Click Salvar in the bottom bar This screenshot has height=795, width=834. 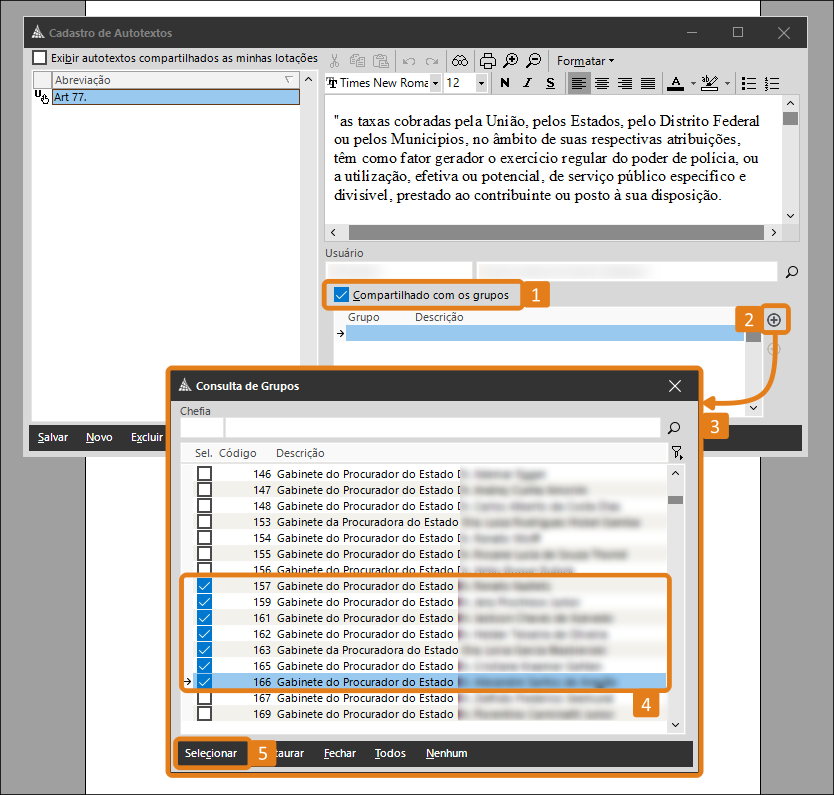[53, 437]
